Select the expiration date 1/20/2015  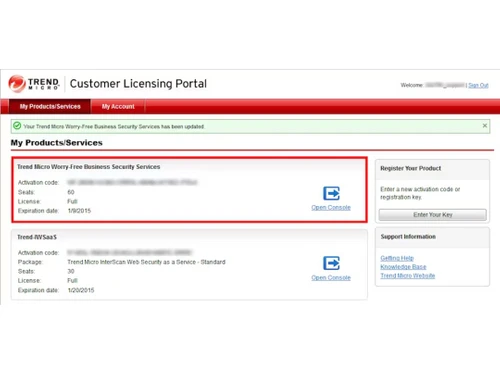point(81,290)
